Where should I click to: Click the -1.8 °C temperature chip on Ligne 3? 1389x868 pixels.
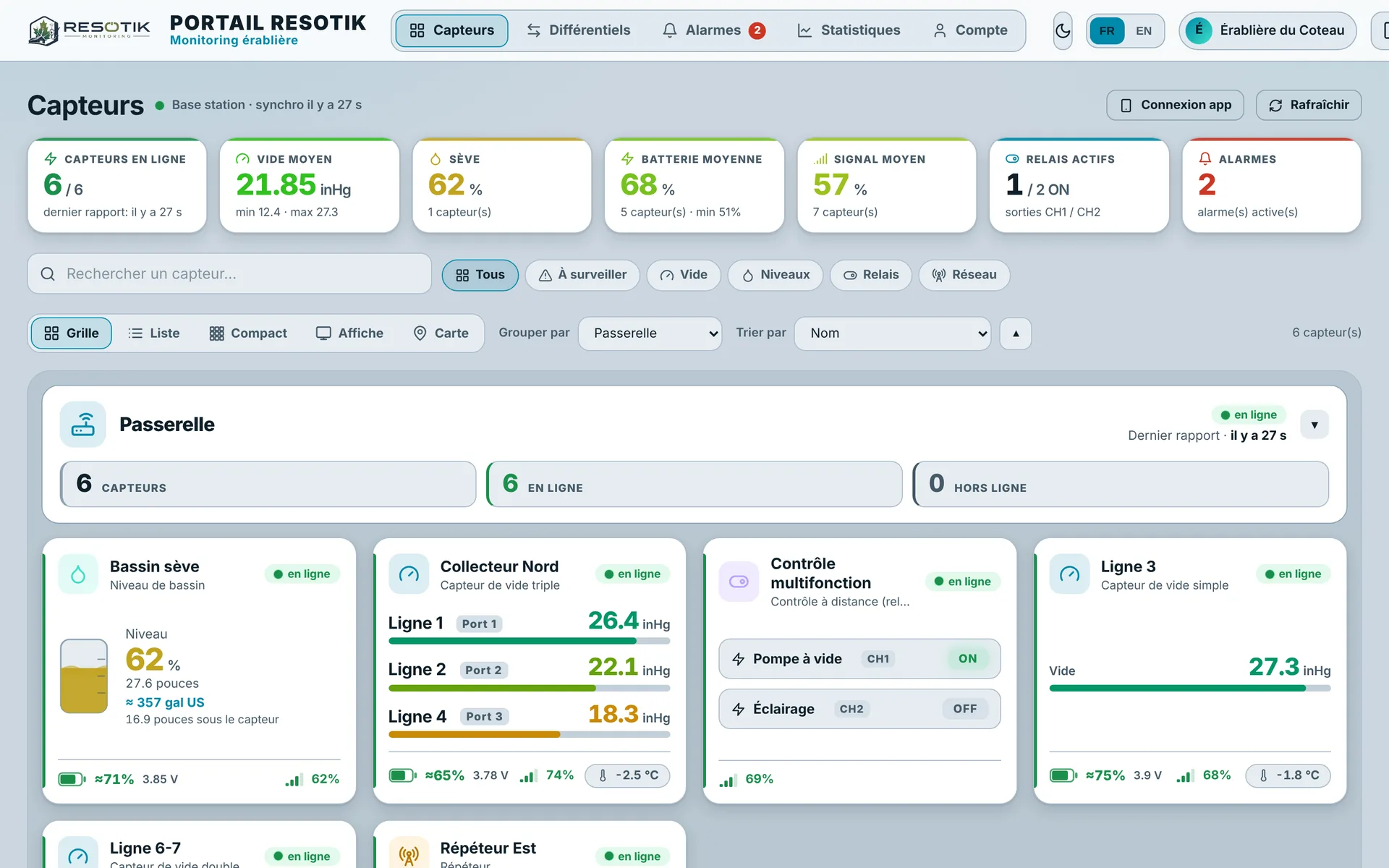(x=1288, y=775)
